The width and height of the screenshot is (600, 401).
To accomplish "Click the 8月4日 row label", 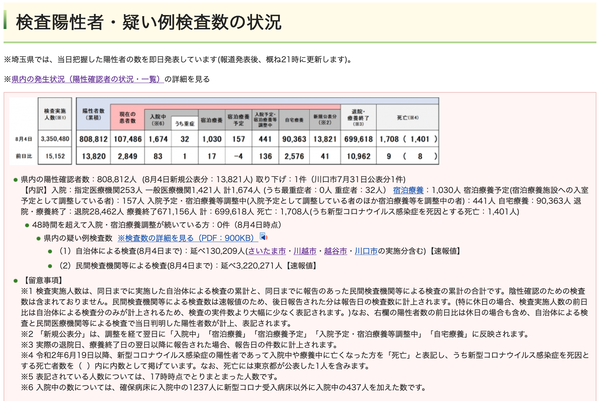I will [24, 139].
